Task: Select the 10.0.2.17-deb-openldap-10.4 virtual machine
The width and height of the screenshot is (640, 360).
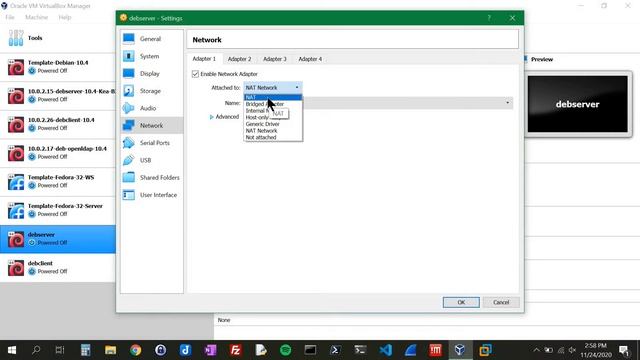Action: (58, 153)
